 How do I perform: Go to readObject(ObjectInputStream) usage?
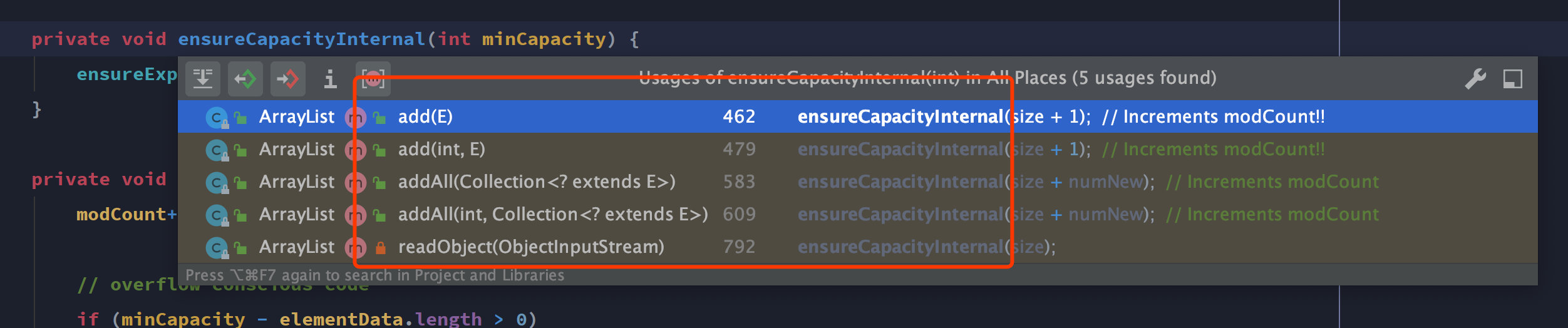pos(857,247)
